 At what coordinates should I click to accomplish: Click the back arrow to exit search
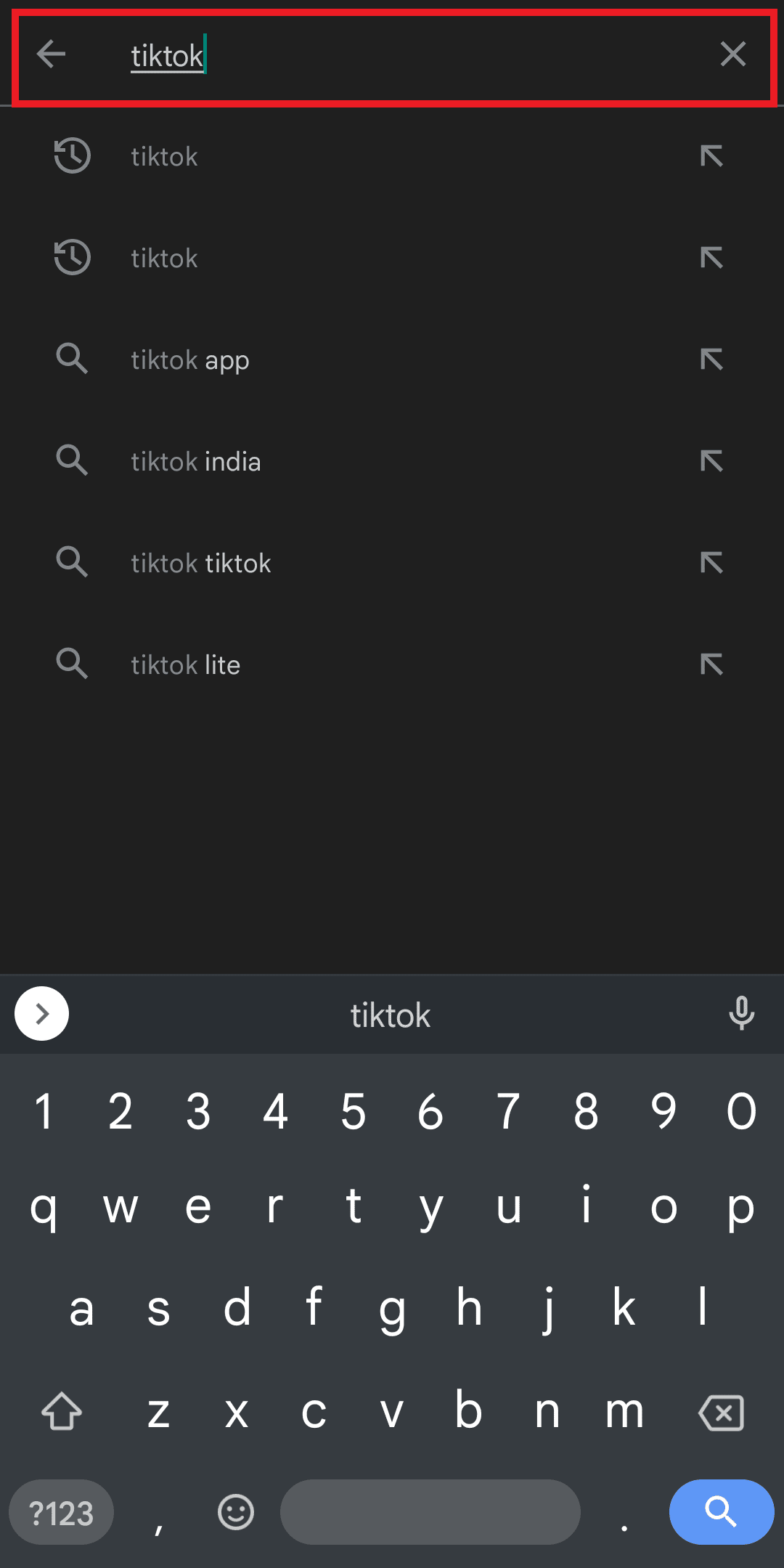pos(52,54)
